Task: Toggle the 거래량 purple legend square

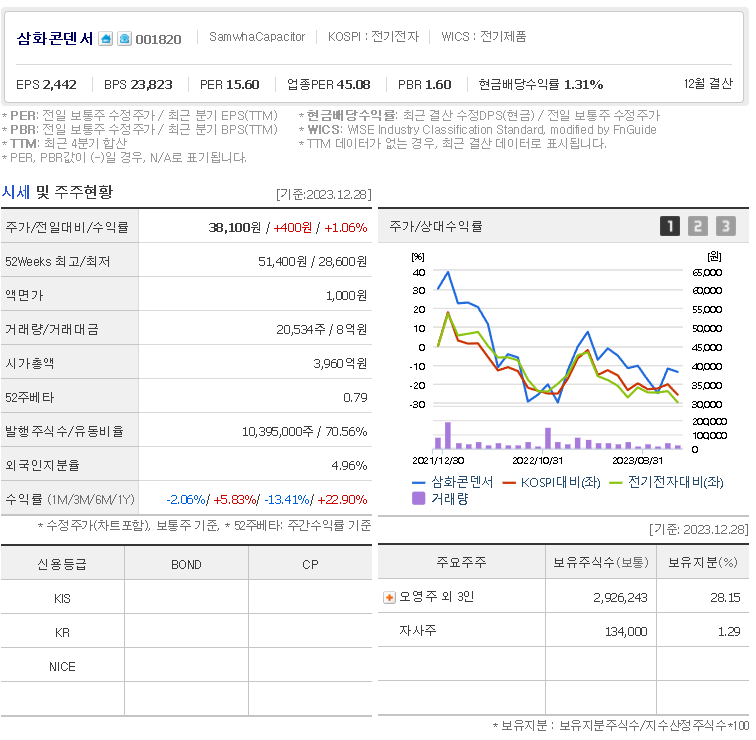Action: click(418, 498)
